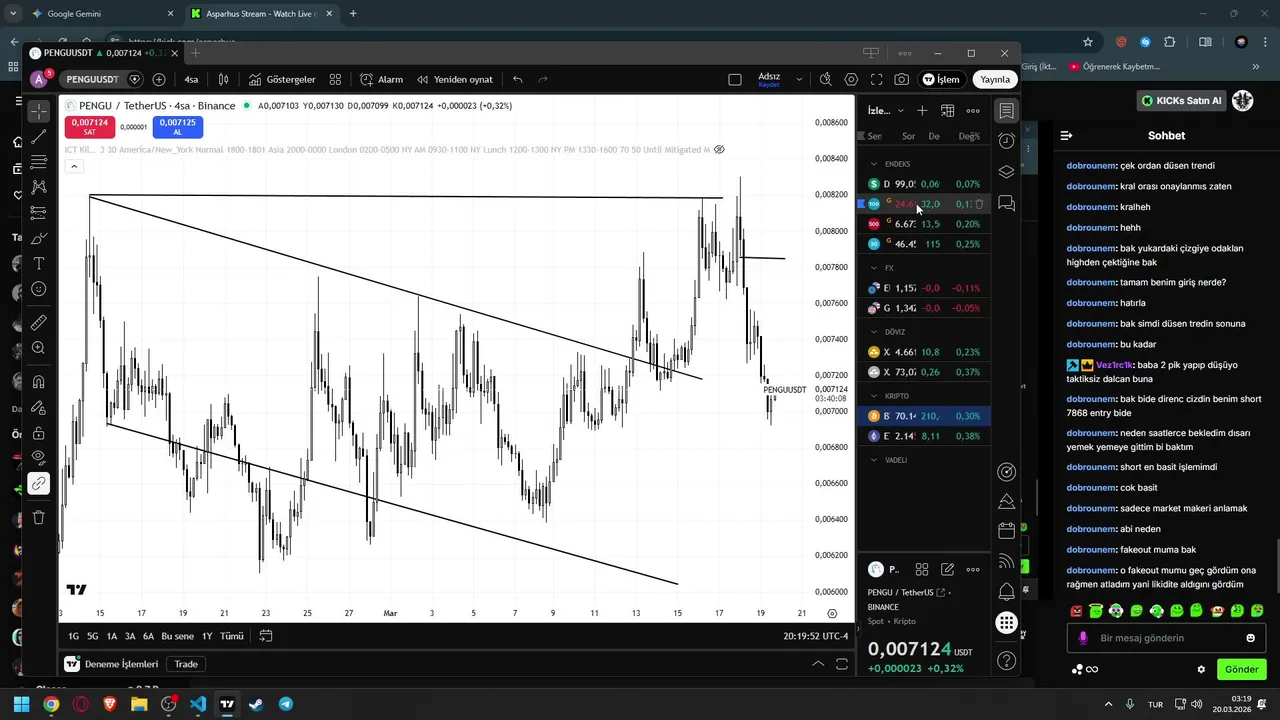Toggle stay-in-drawing-mode pencil lock
Screen dimensions: 1280x720
coord(38,407)
